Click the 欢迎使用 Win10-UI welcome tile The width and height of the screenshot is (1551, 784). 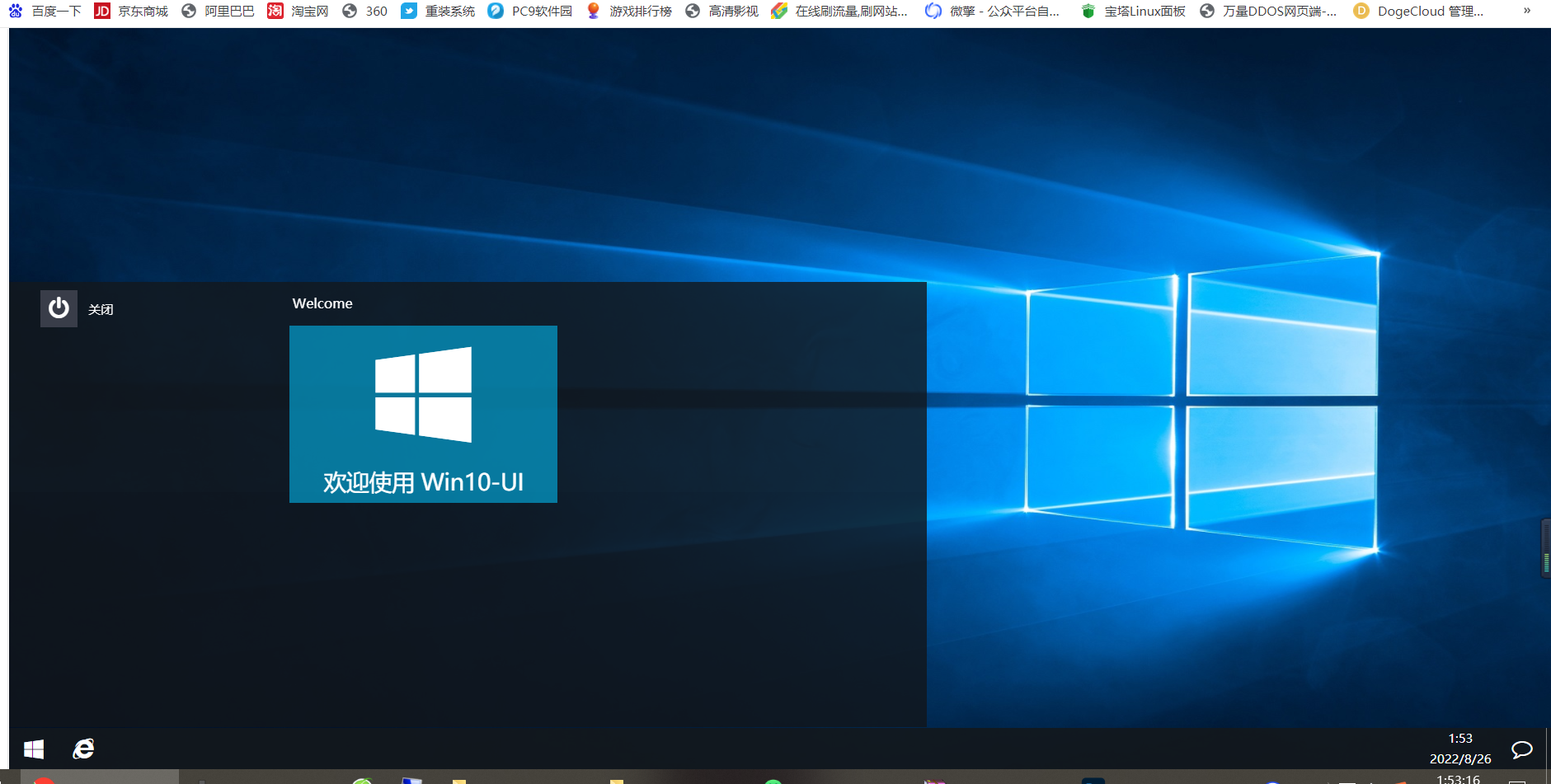[423, 414]
